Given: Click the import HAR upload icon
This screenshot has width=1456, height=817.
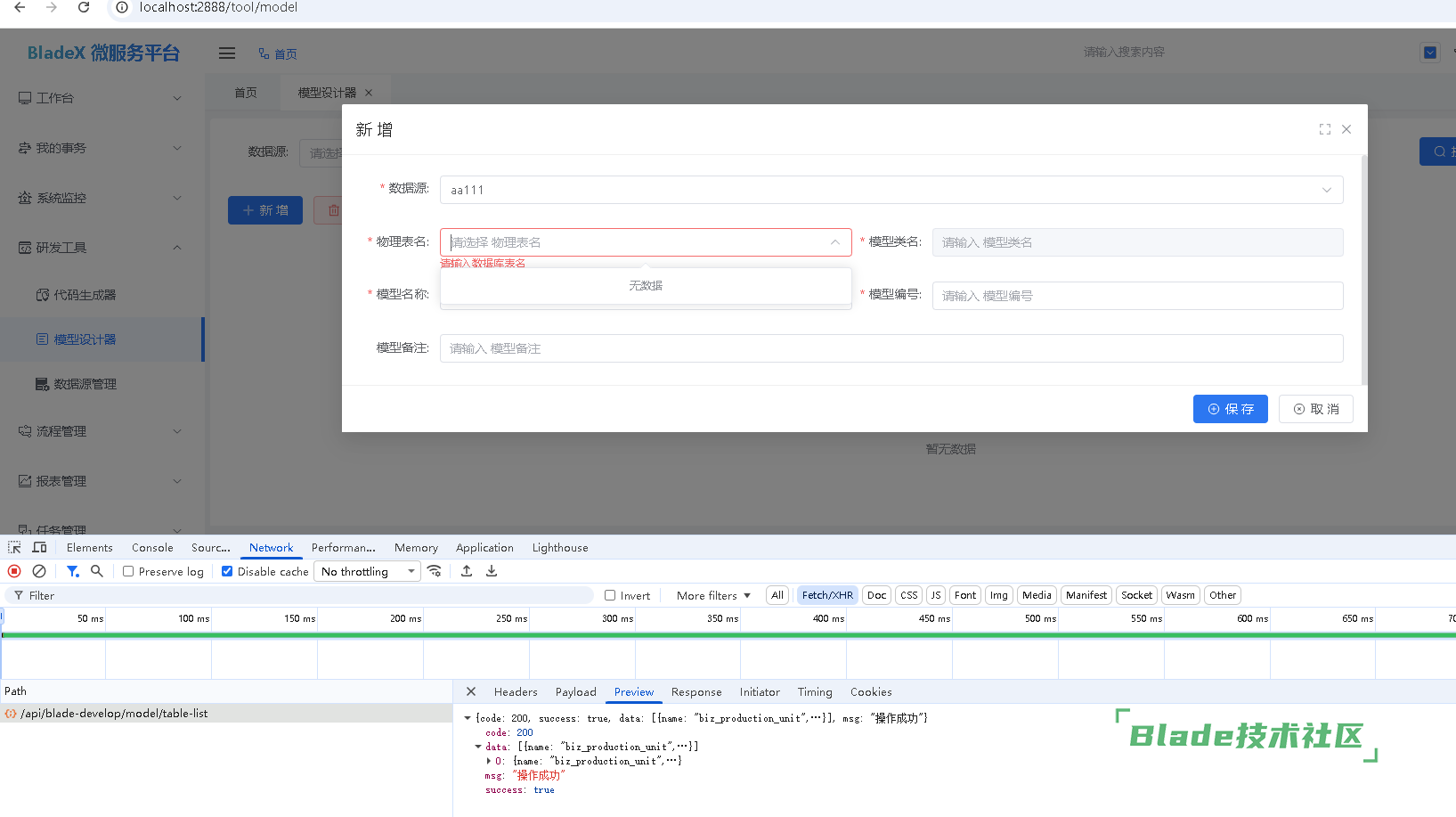Looking at the screenshot, I should [467, 571].
